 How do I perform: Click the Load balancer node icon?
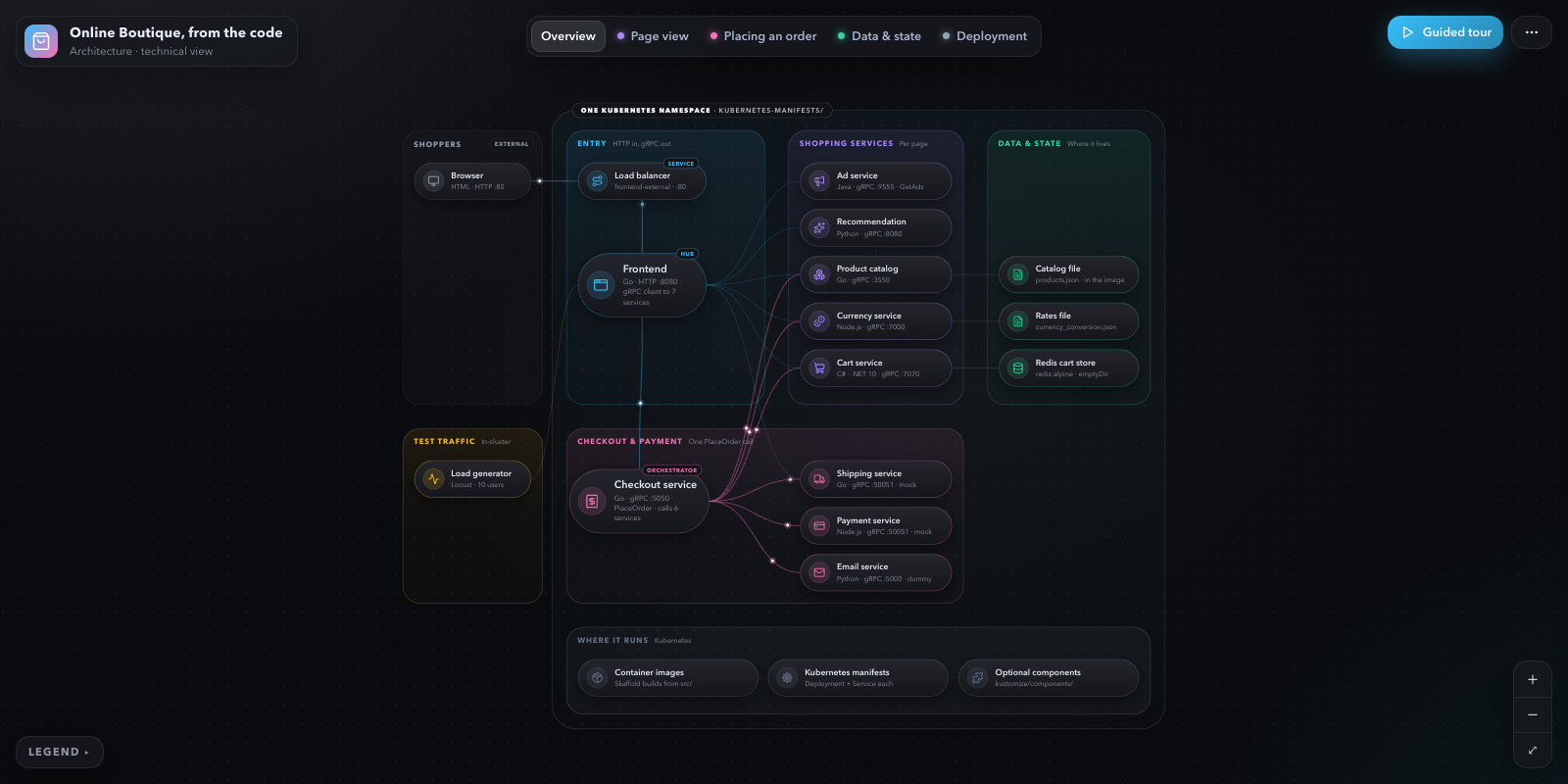coord(597,181)
